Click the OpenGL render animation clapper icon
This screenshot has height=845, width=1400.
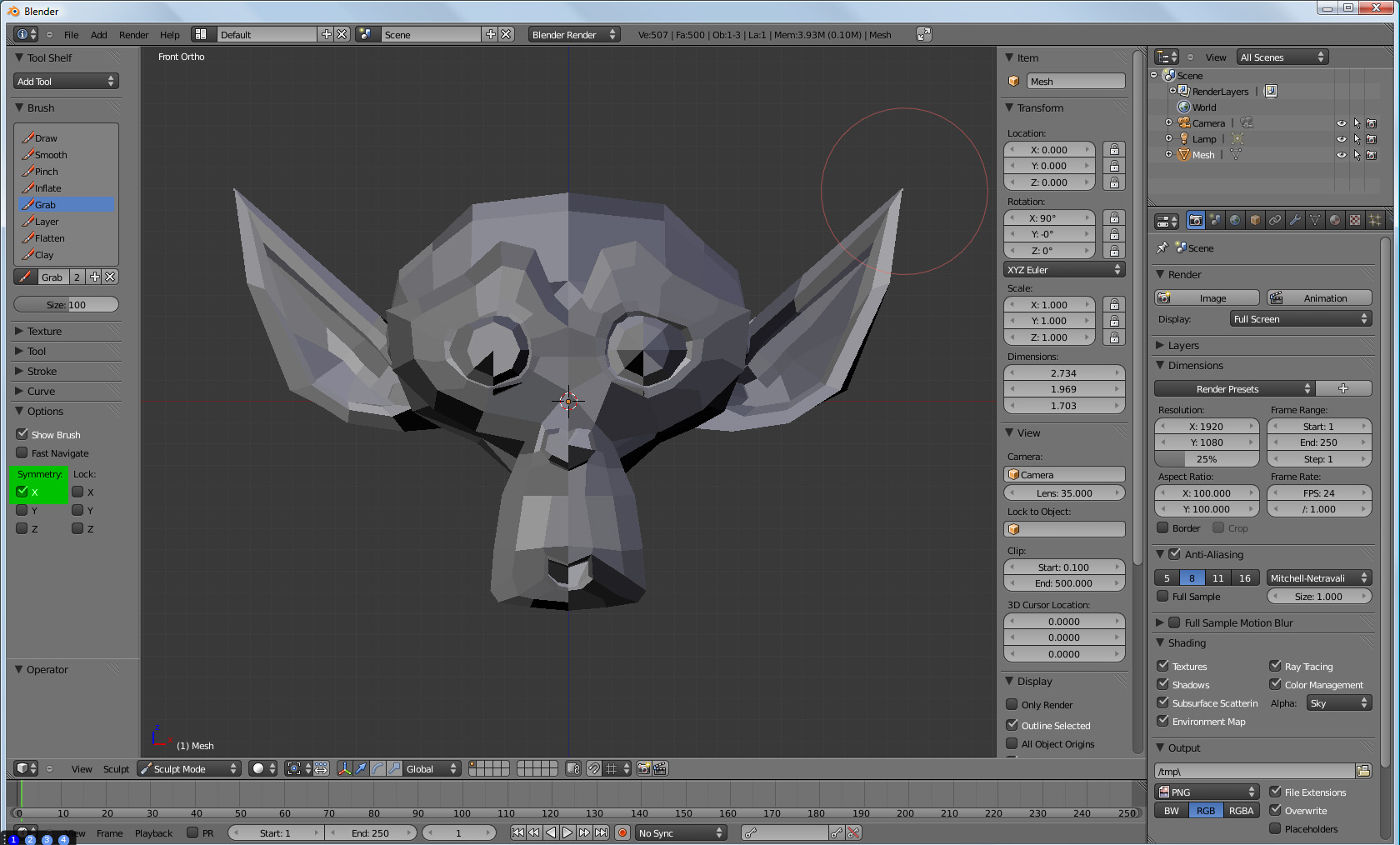[660, 768]
